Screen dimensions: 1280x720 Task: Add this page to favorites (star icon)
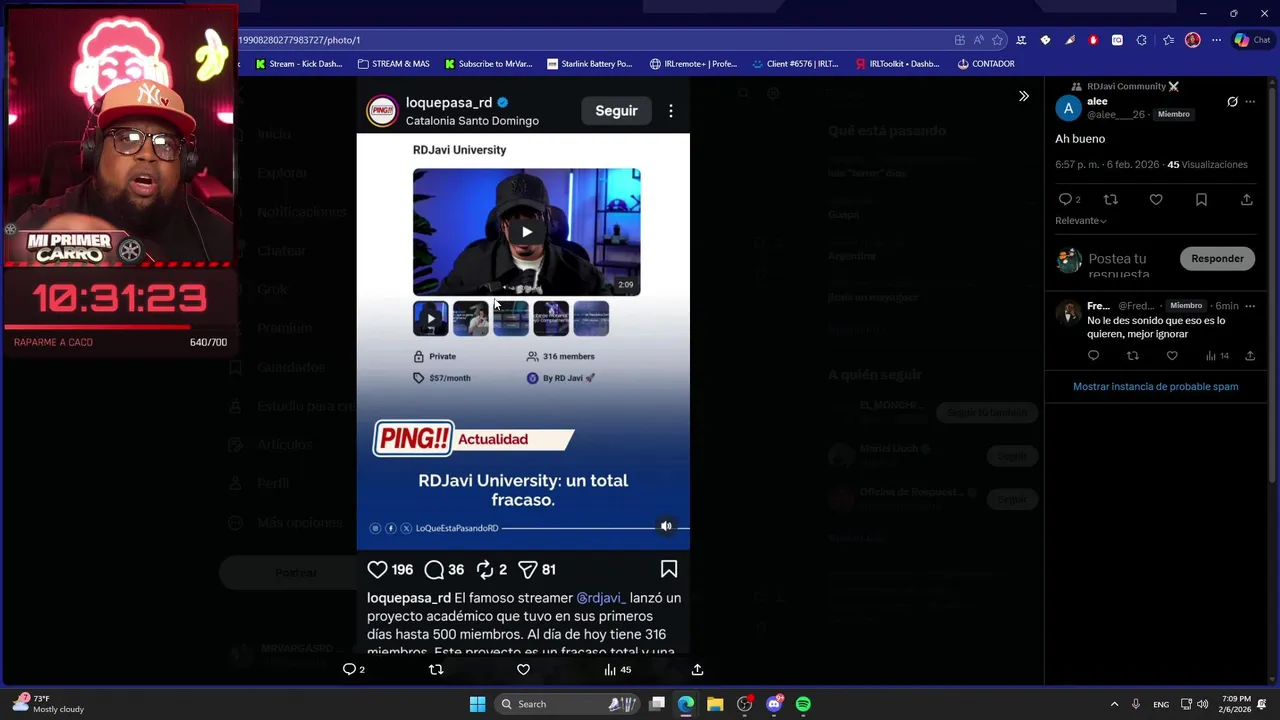[997, 40]
